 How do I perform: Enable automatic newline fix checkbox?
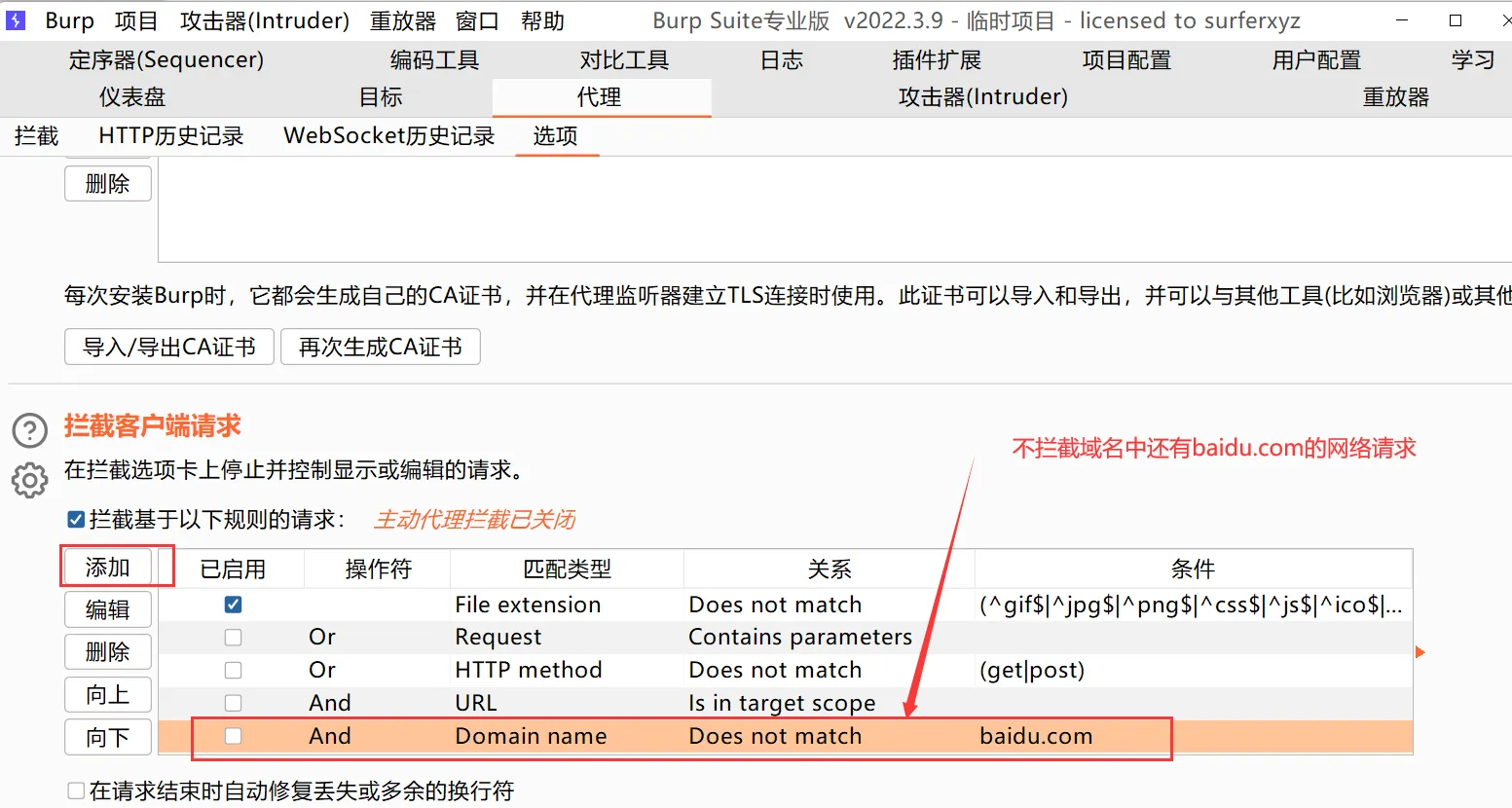76,791
